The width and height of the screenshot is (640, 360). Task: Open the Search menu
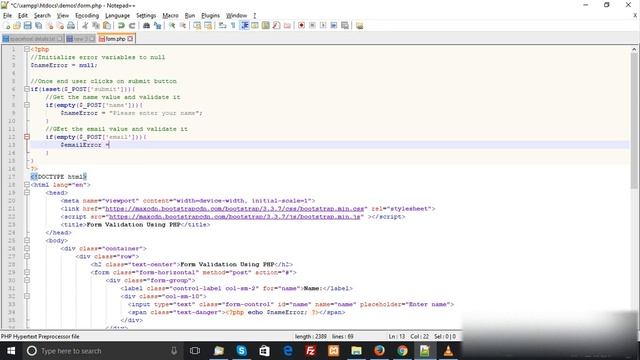pyautogui.click(x=42, y=16)
